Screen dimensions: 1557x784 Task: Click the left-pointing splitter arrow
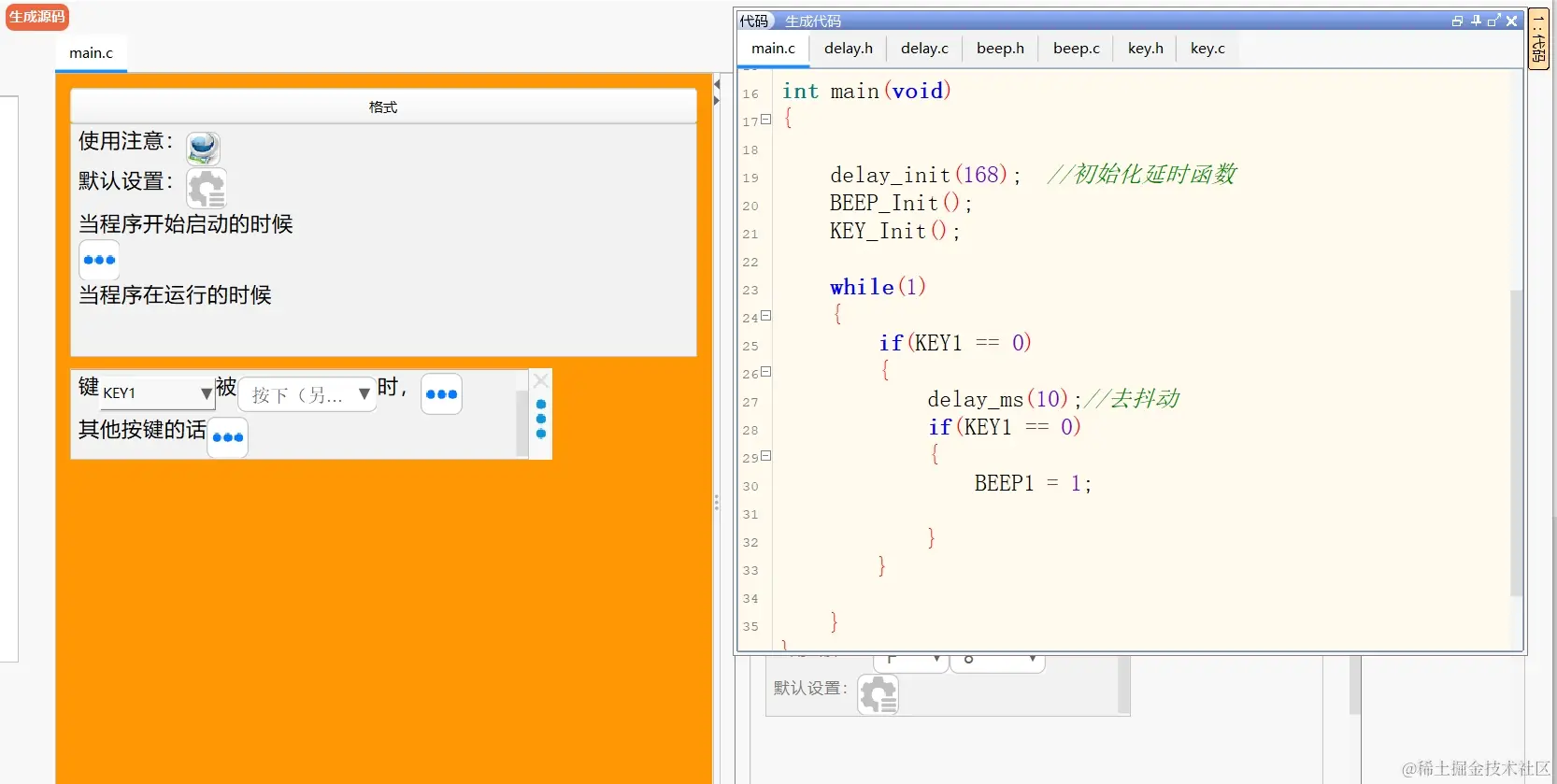pos(716,84)
